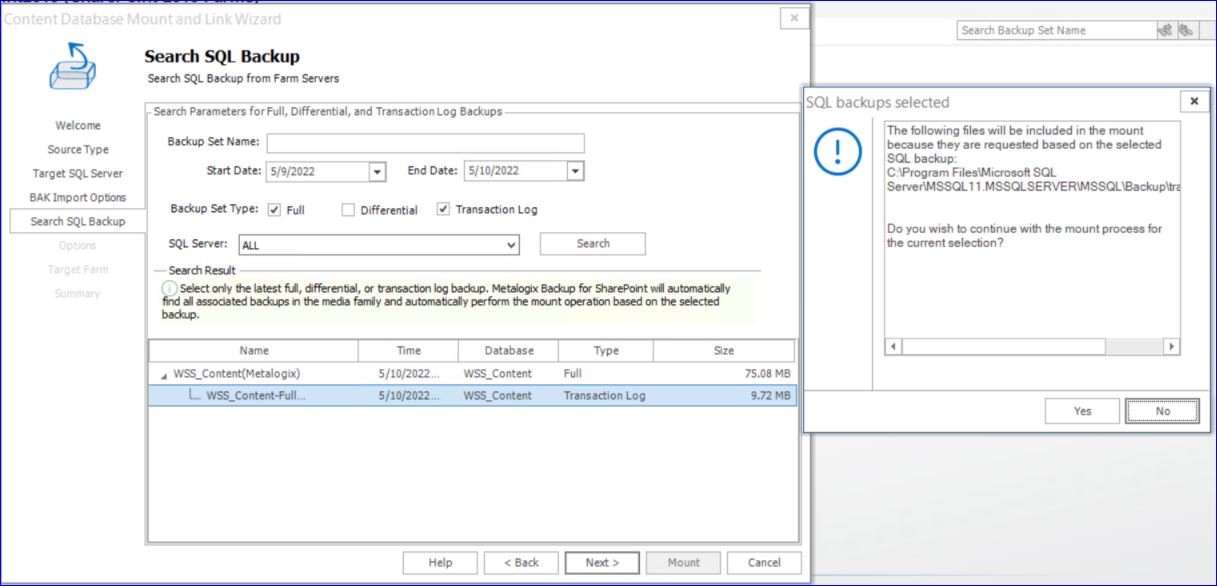Toggle the Full backup set type checkbox

(x=275, y=210)
